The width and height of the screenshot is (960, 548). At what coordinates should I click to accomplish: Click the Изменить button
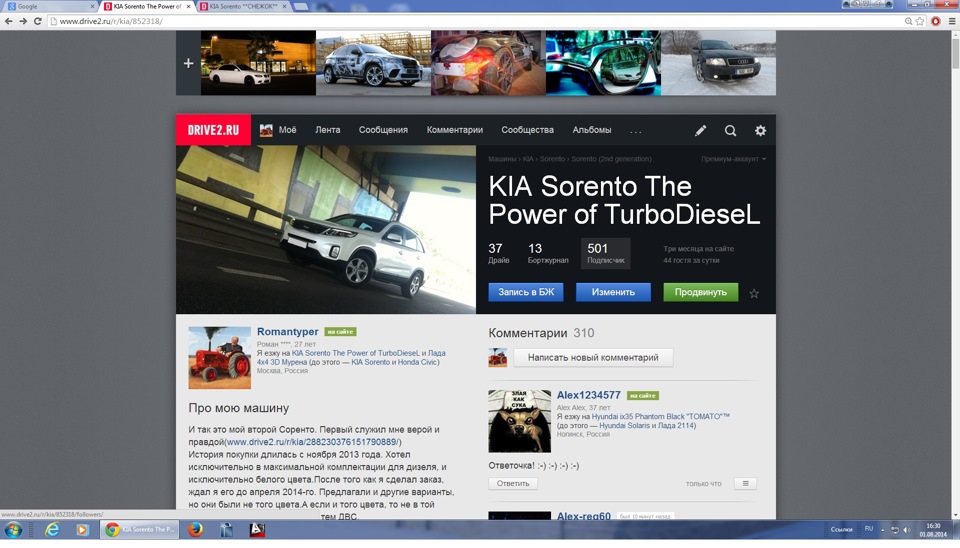click(x=613, y=292)
